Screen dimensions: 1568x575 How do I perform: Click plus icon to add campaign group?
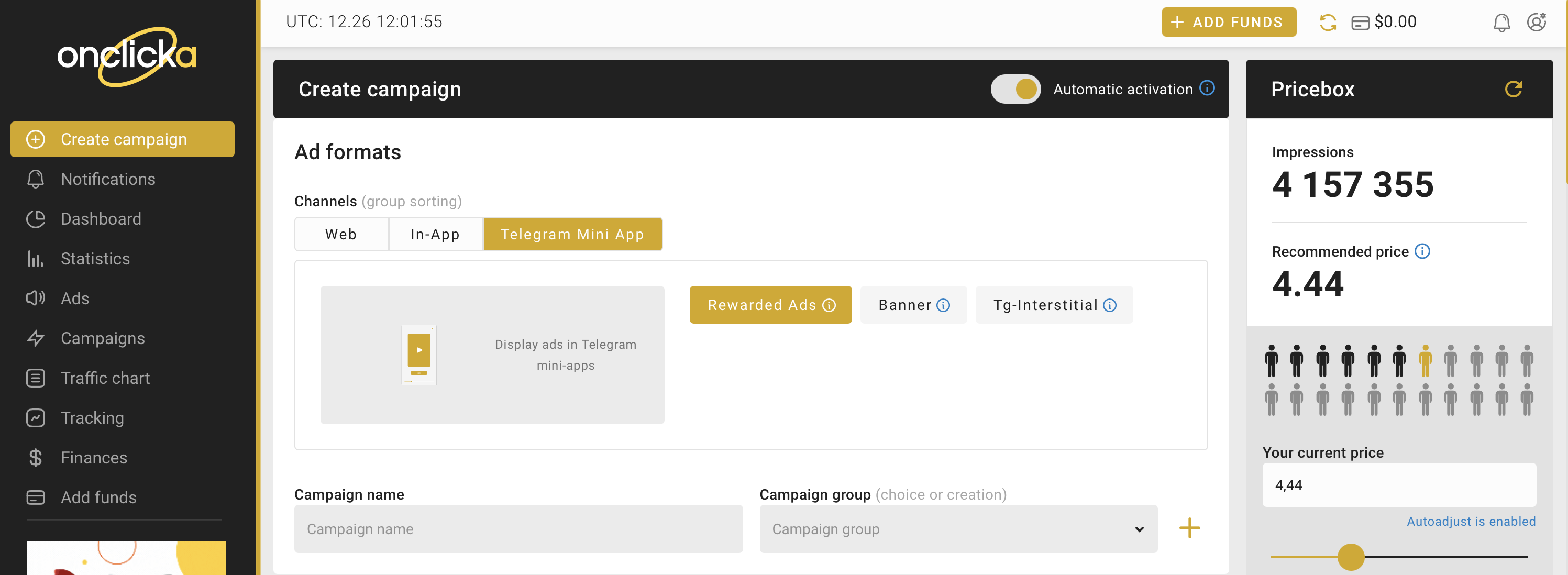click(1189, 528)
